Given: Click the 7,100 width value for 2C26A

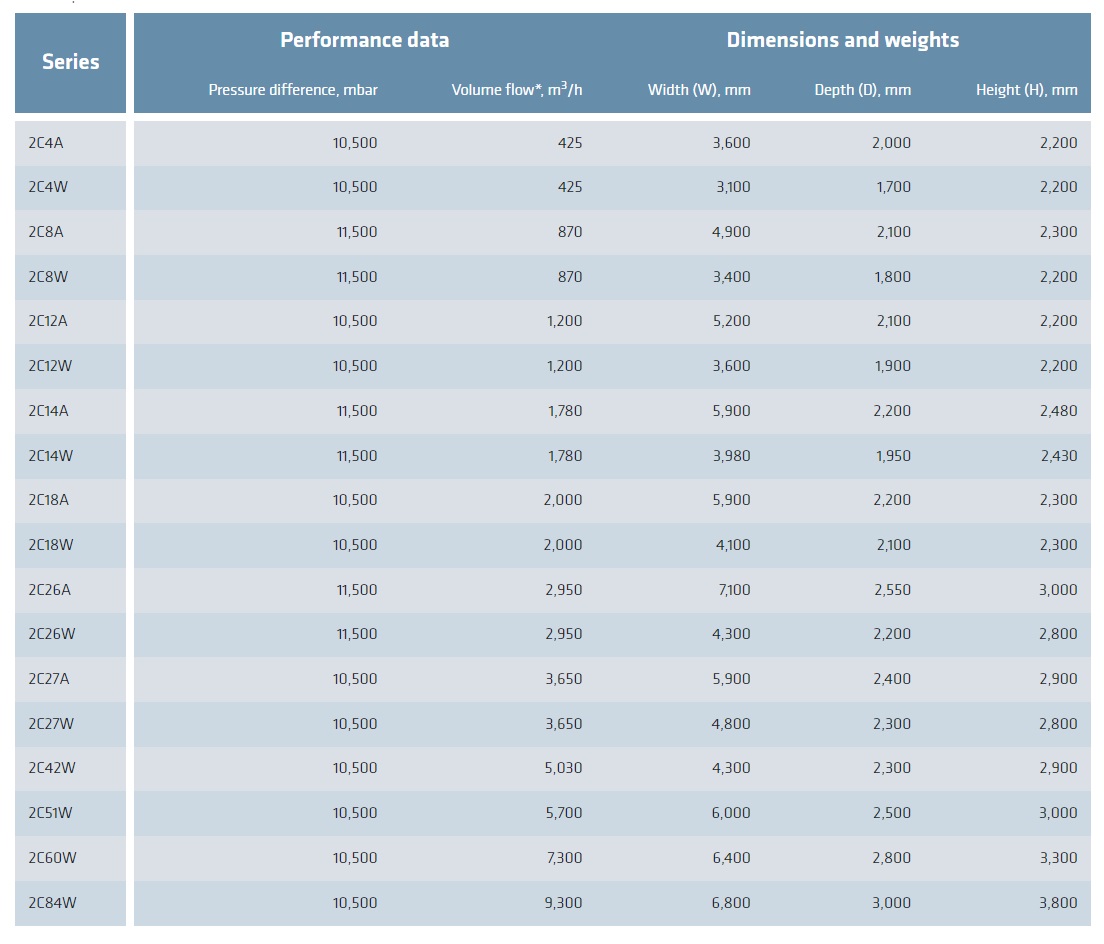Looking at the screenshot, I should [733, 590].
